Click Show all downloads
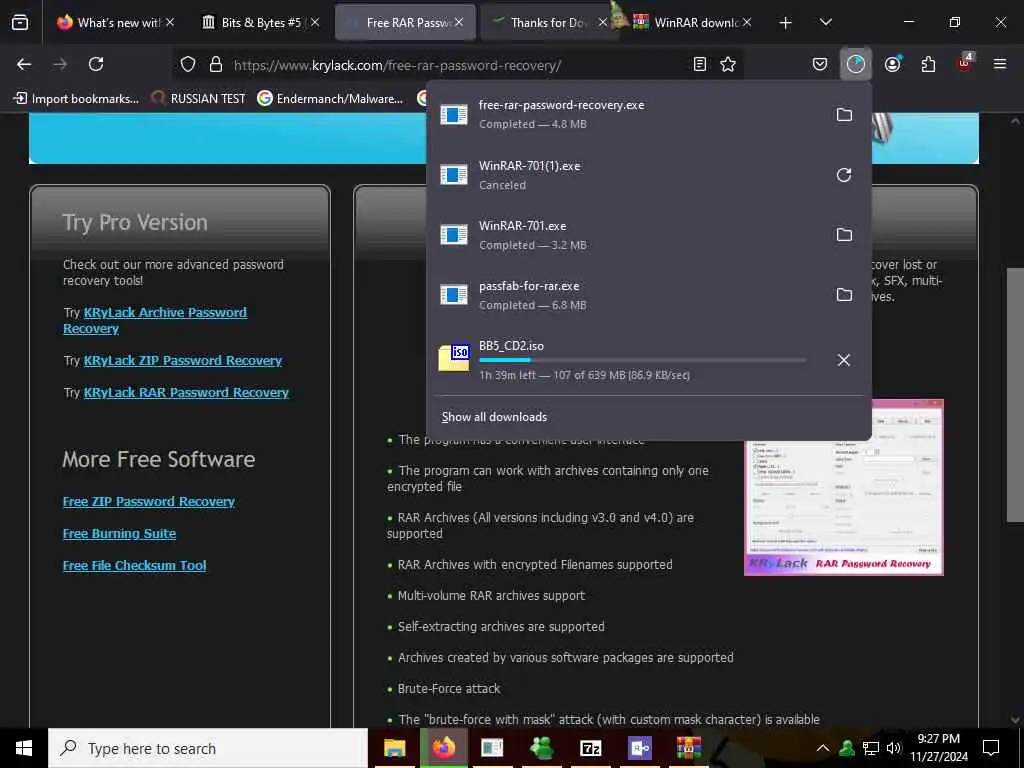This screenshot has width=1024, height=768. [x=494, y=417]
